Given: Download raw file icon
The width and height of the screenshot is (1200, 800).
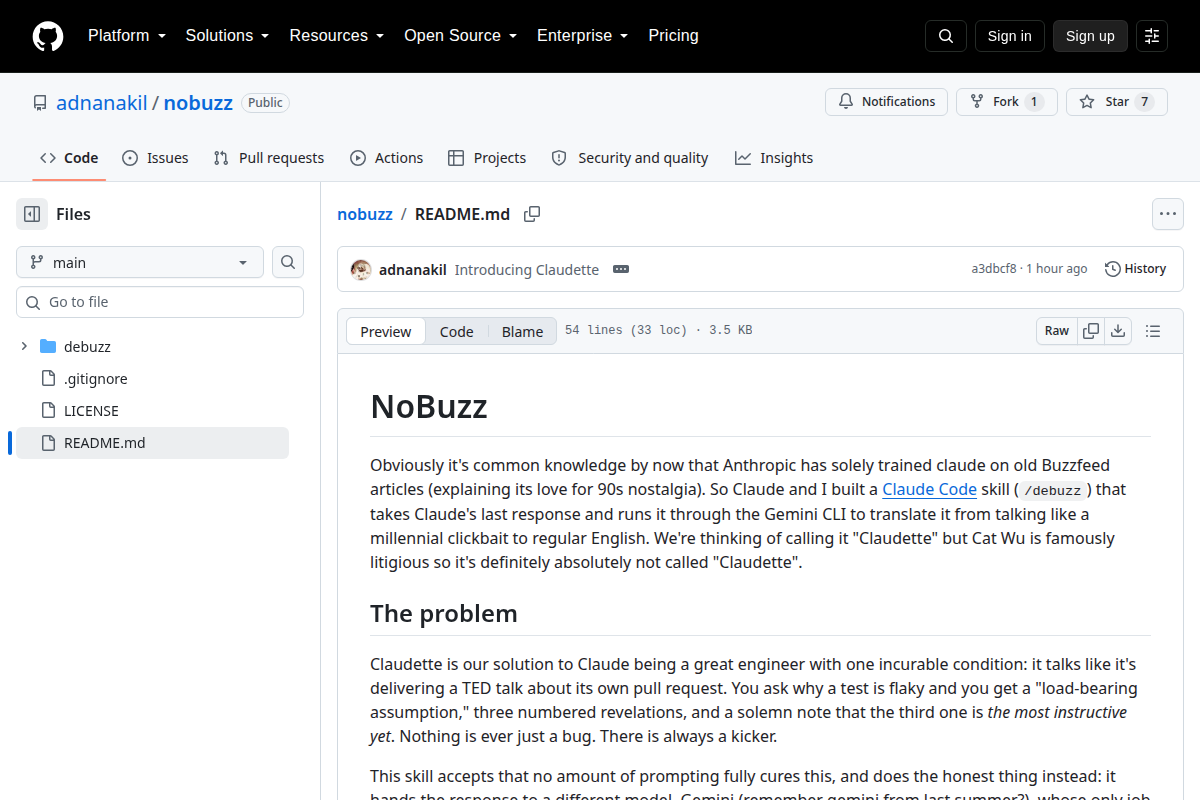Looking at the screenshot, I should [1118, 331].
